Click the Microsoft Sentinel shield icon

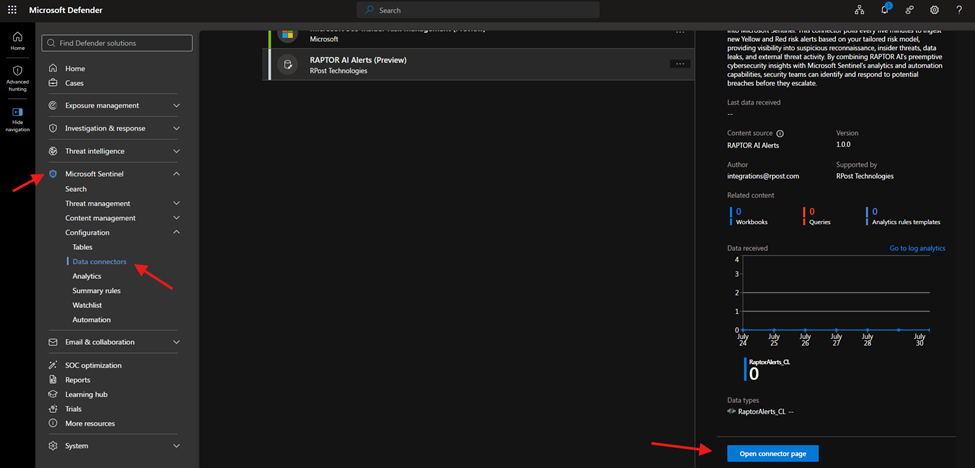pos(53,174)
